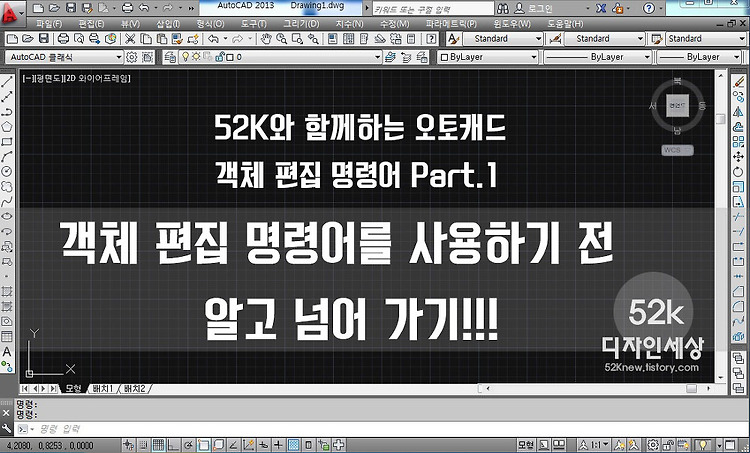
Task: Open the table style Standard dropdown
Action: coord(705,39)
